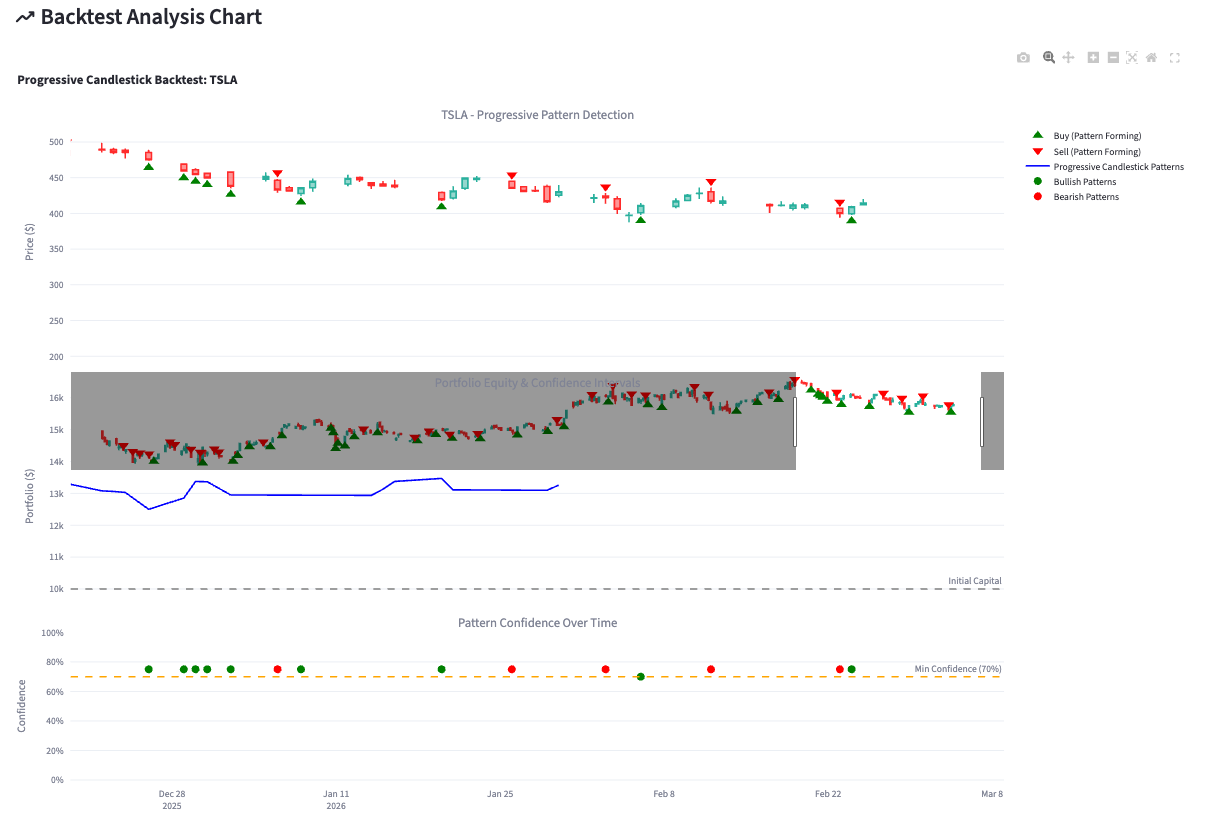Click the trending-line icon beside Backtest Analysis Chart
This screenshot has width=1206, height=830.
pos(25,16)
